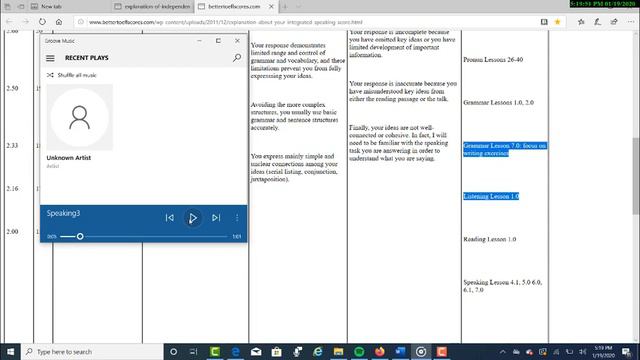Screen dimensions: 640x360
Task: Click the browser address bar URL
Action: 226,22
